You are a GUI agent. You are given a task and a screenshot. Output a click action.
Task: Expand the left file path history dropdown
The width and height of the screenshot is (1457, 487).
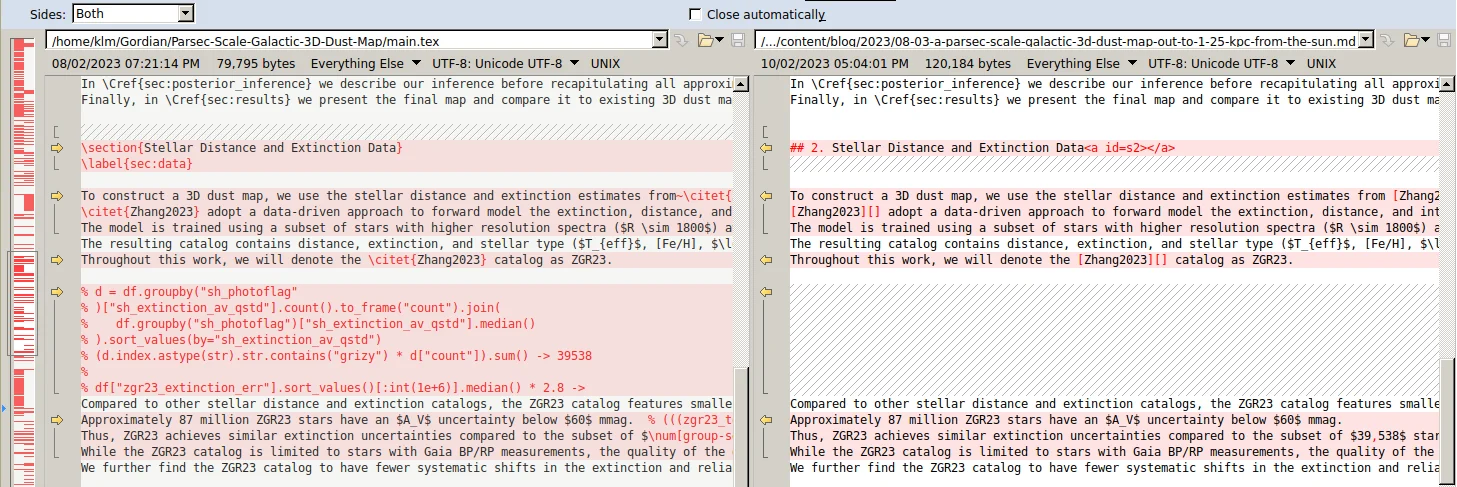[659, 41]
